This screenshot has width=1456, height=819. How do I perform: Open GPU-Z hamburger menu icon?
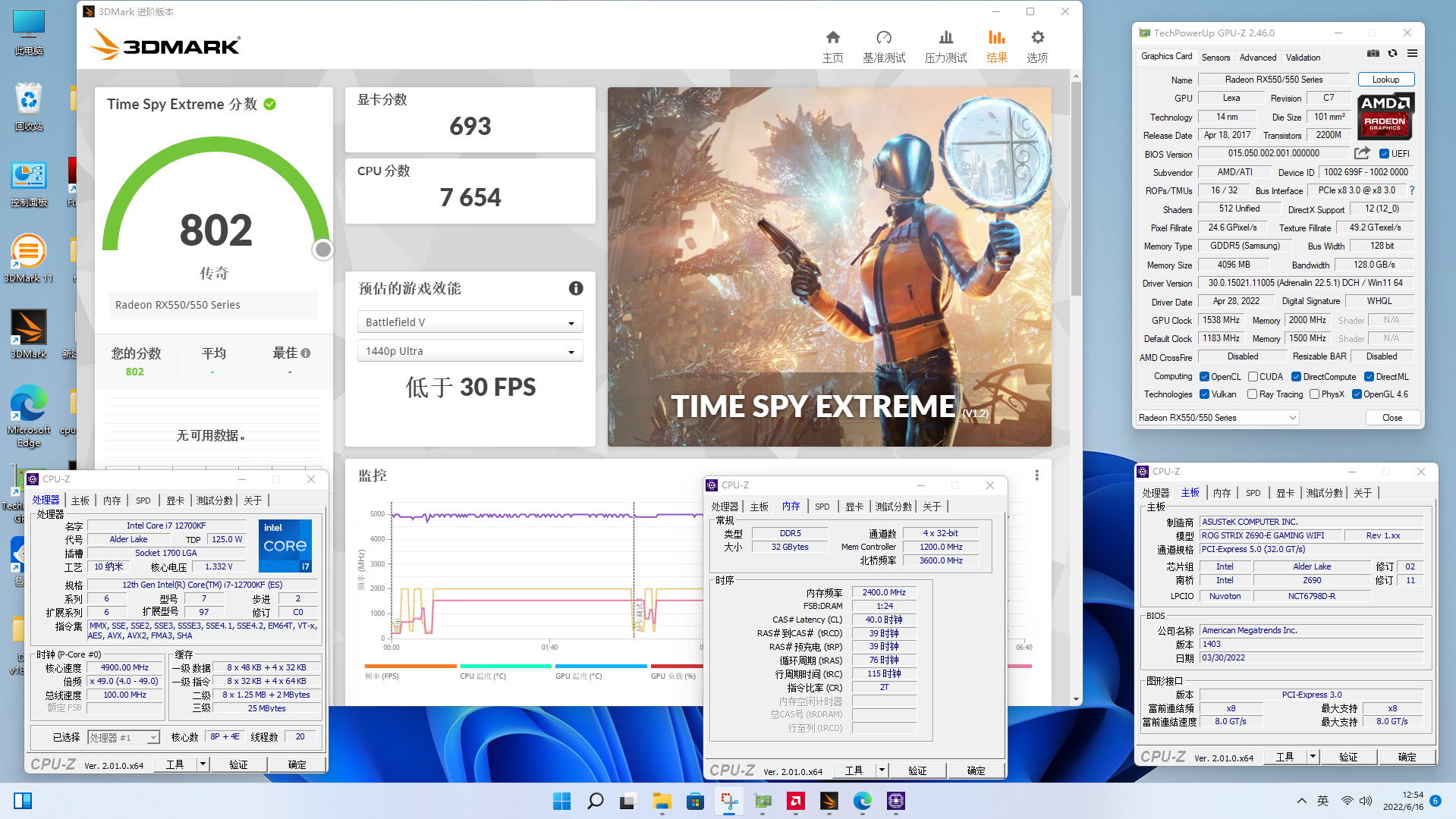point(1412,54)
